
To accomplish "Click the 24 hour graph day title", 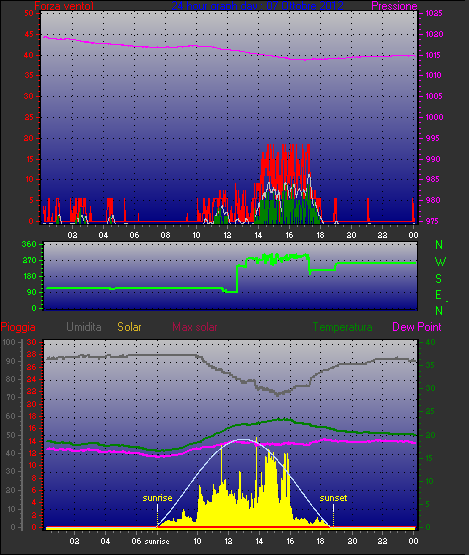I will click(257, 6).
